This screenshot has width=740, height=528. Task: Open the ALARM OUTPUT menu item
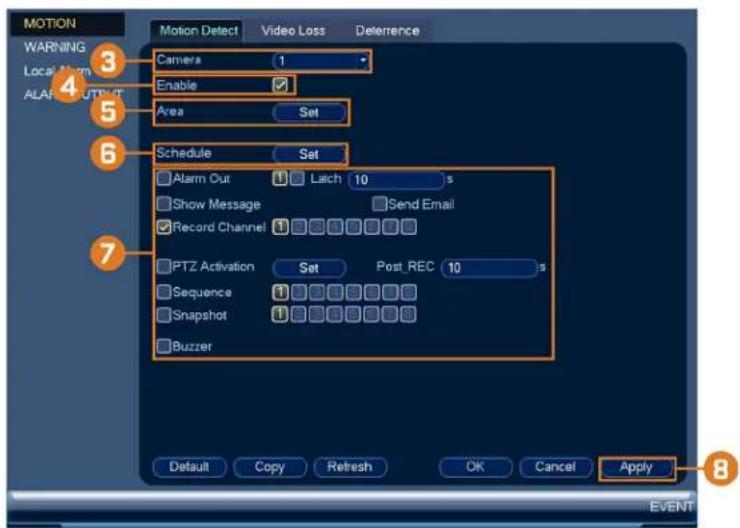(x=73, y=94)
